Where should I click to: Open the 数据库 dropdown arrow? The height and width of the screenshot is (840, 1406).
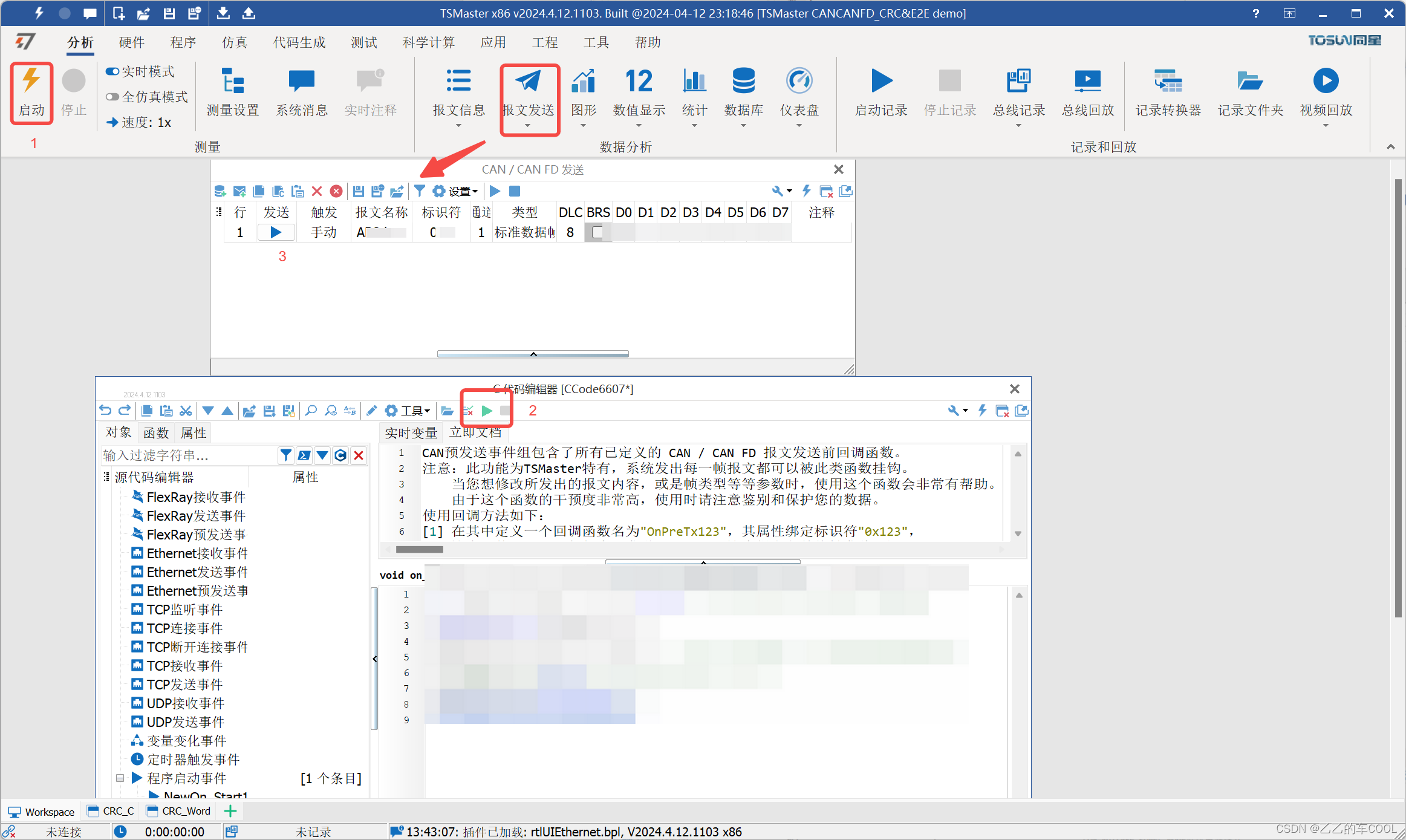(x=744, y=126)
